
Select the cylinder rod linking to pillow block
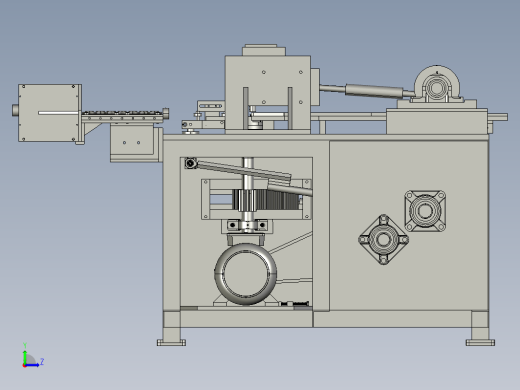[367, 90]
